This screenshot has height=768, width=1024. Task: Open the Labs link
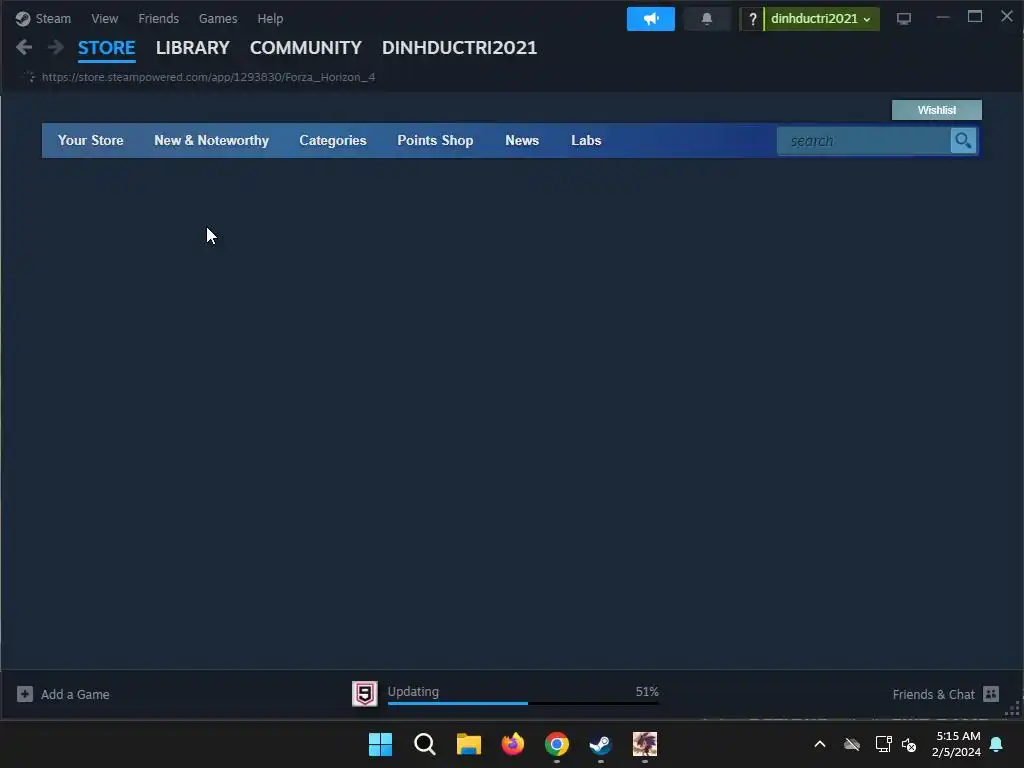[x=586, y=140]
